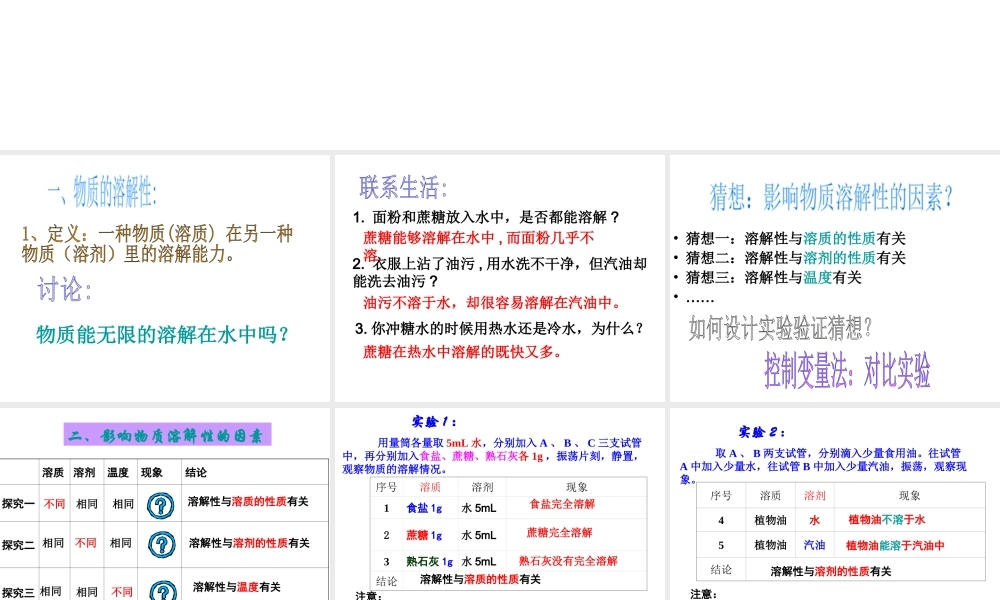Click the bullet 猜想一:溶解性与溶质的性质有关
1000x600 pixels.
point(795,238)
